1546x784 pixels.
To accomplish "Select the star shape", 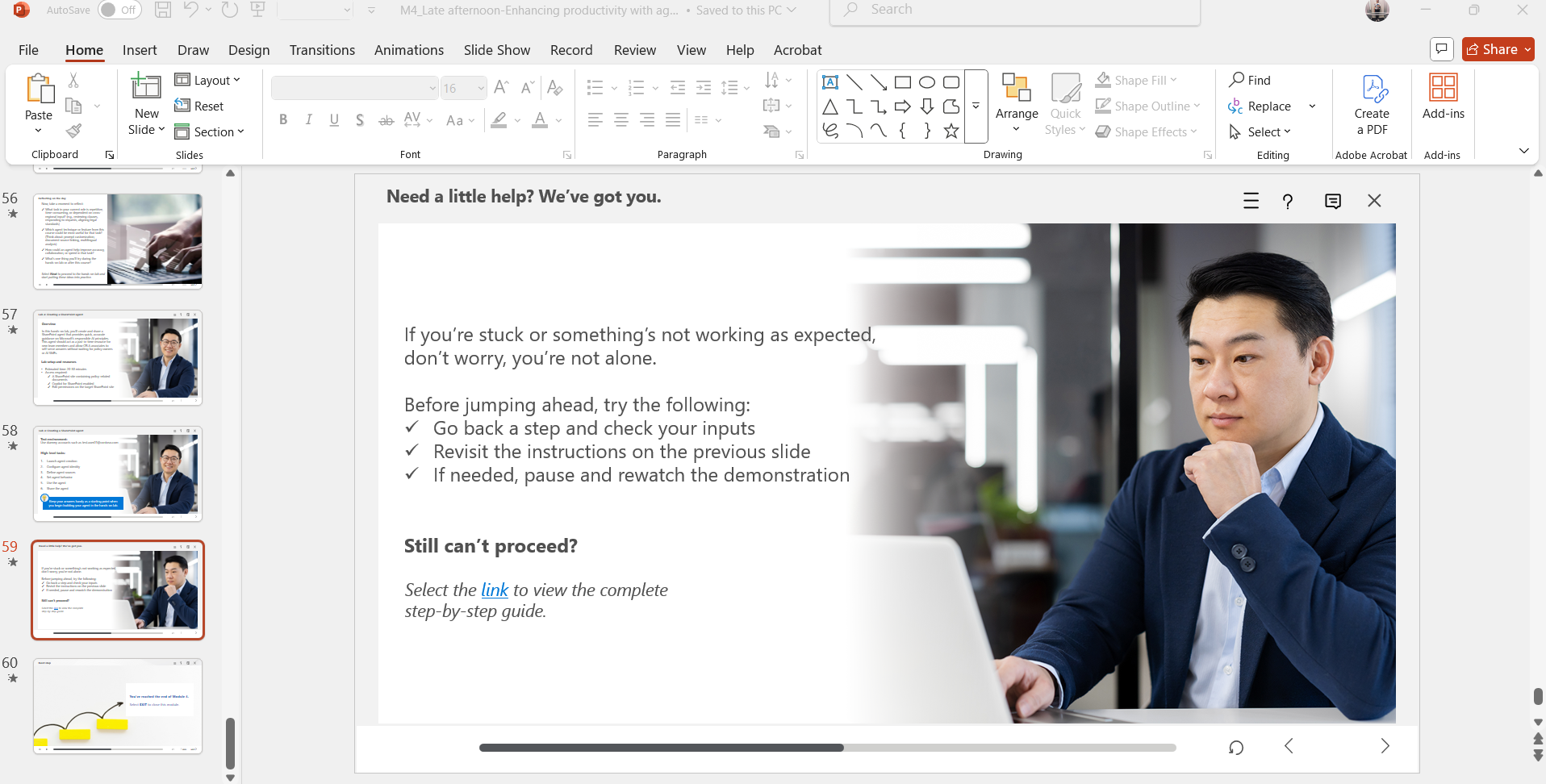I will point(951,131).
